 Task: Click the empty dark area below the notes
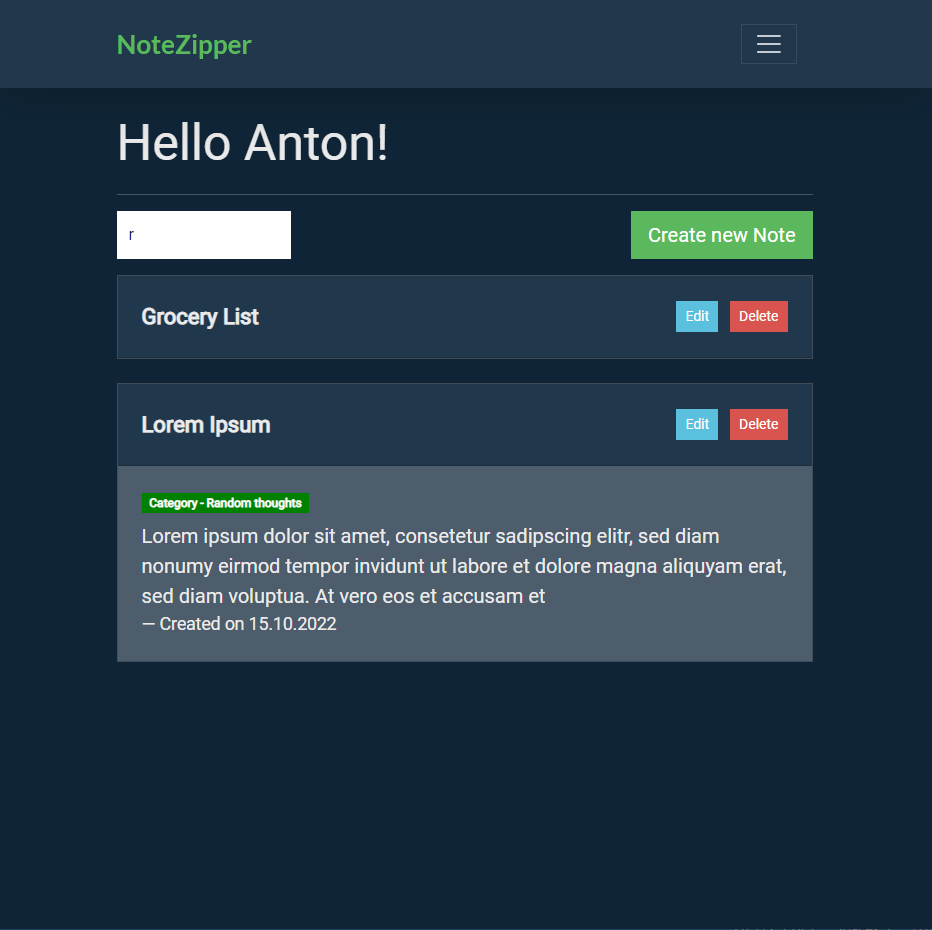click(x=464, y=790)
